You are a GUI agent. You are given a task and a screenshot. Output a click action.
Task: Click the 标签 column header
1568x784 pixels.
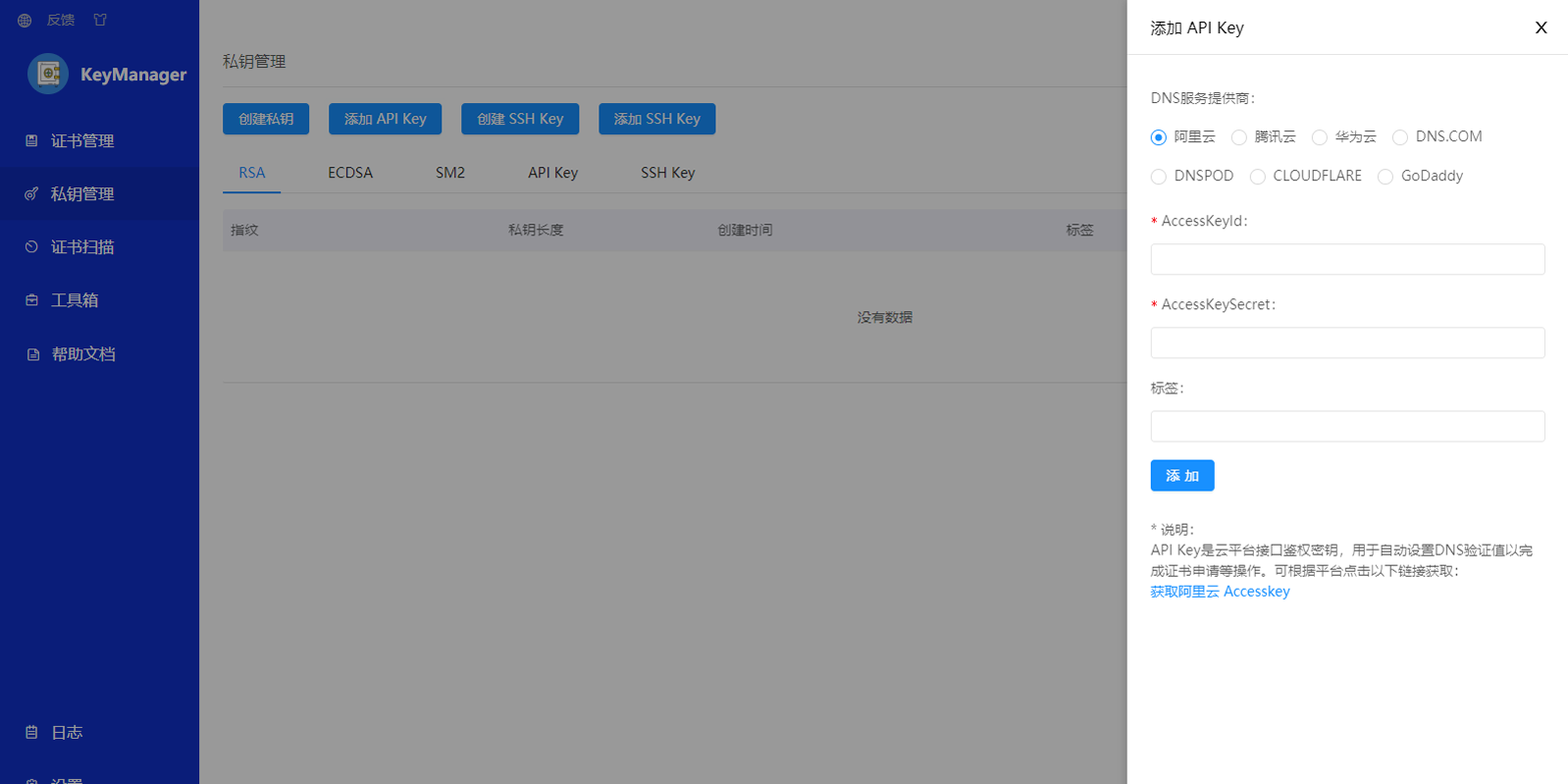point(1079,231)
